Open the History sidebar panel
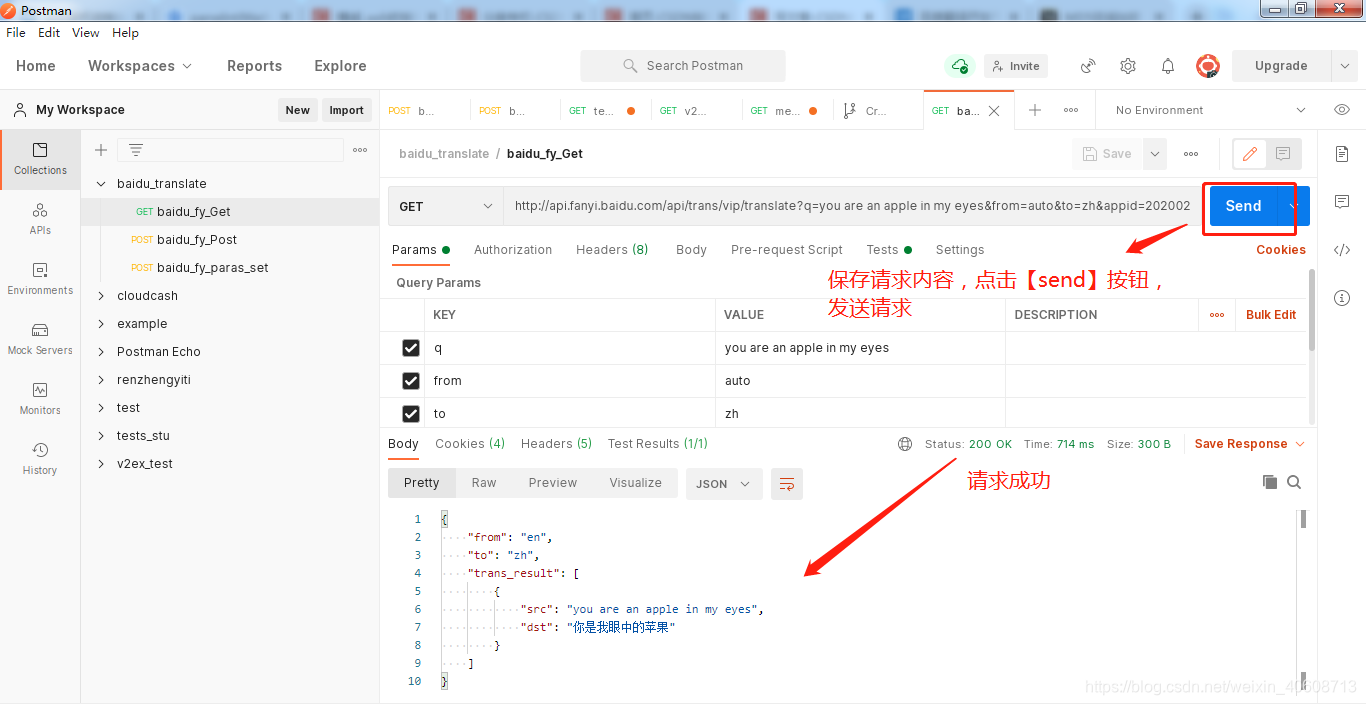The image size is (1366, 705). pyautogui.click(x=40, y=459)
